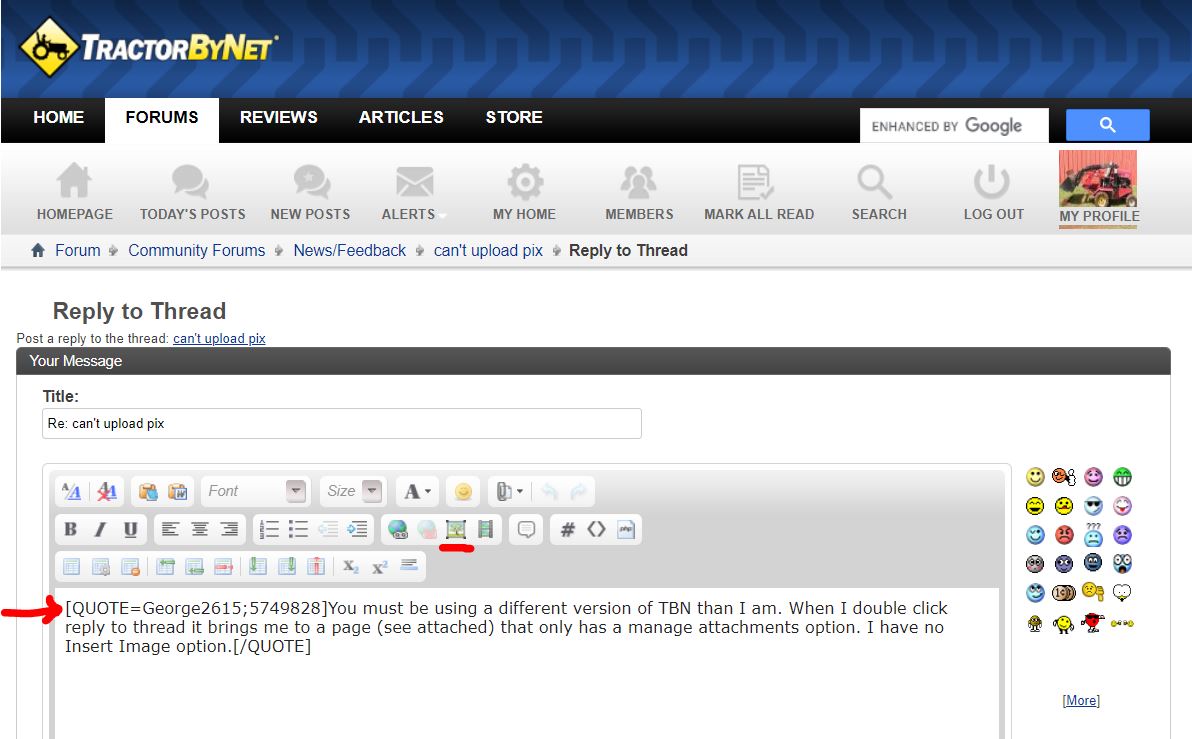Align text left
Image resolution: width=1192 pixels, height=739 pixels.
click(x=170, y=529)
